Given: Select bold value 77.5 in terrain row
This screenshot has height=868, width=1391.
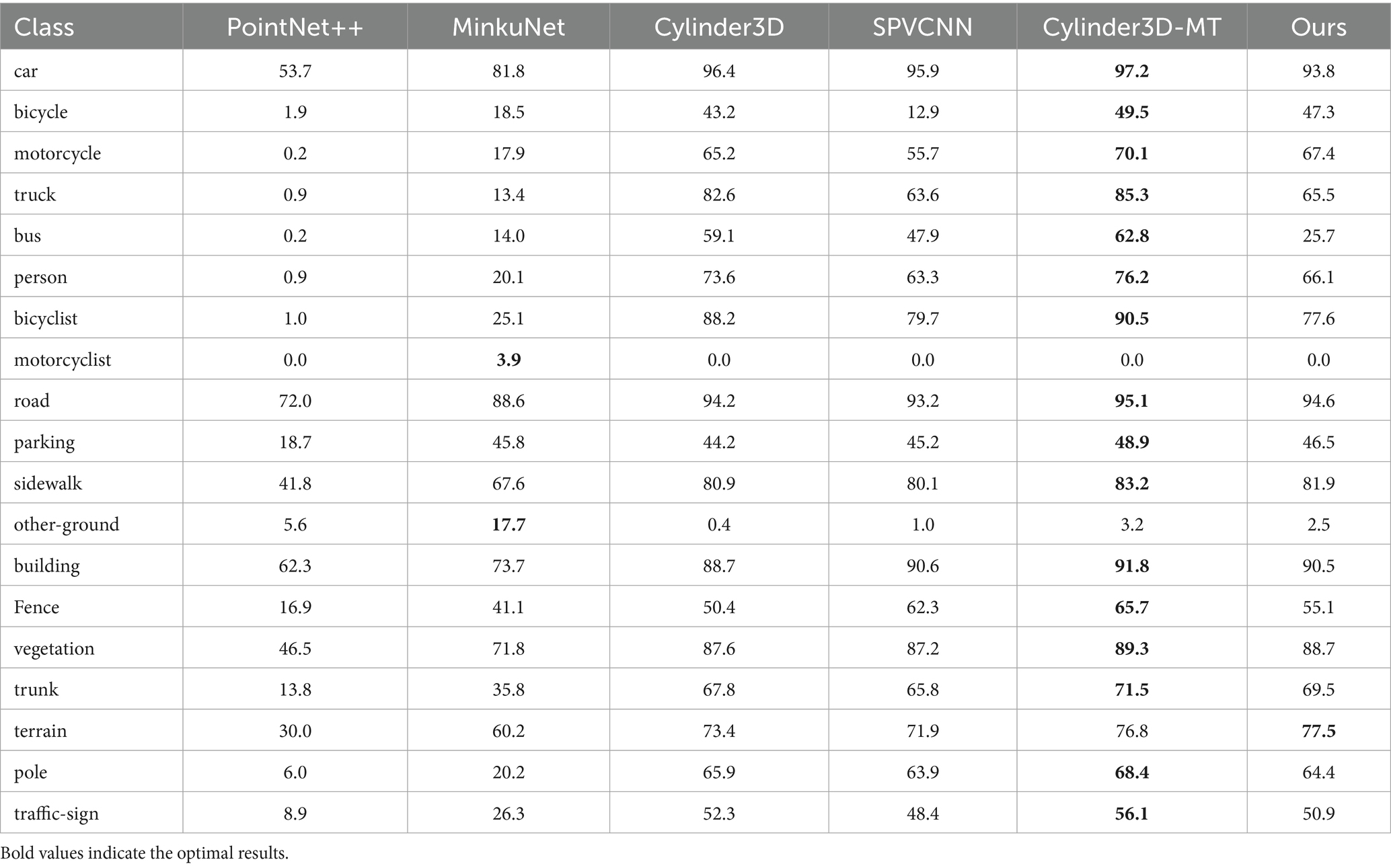Looking at the screenshot, I should pos(1318,731).
